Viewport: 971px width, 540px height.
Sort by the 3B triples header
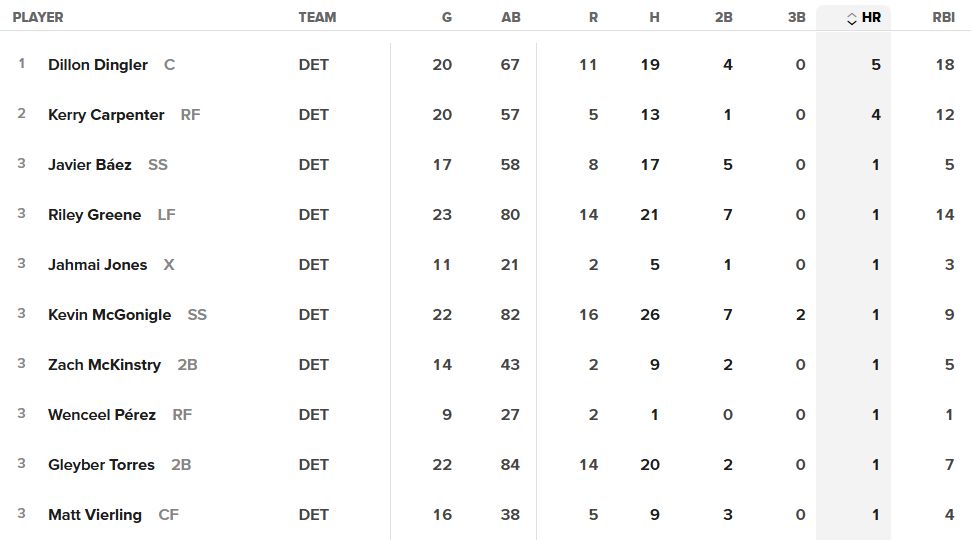coord(796,17)
